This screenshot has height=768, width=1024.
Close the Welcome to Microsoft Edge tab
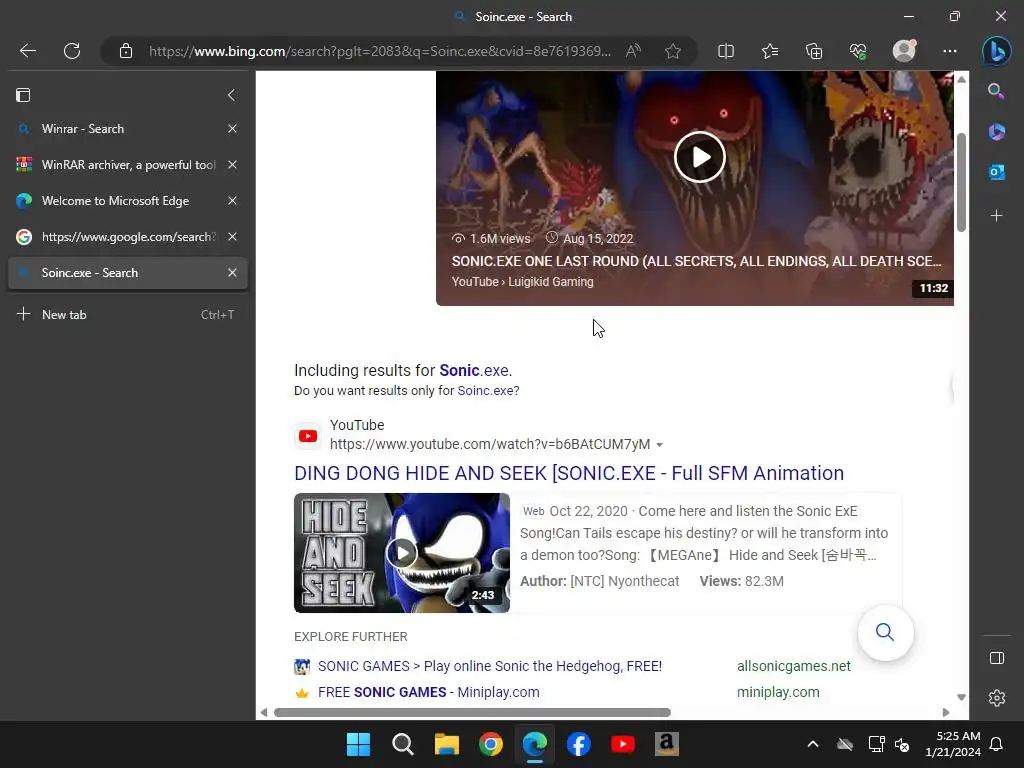(232, 200)
